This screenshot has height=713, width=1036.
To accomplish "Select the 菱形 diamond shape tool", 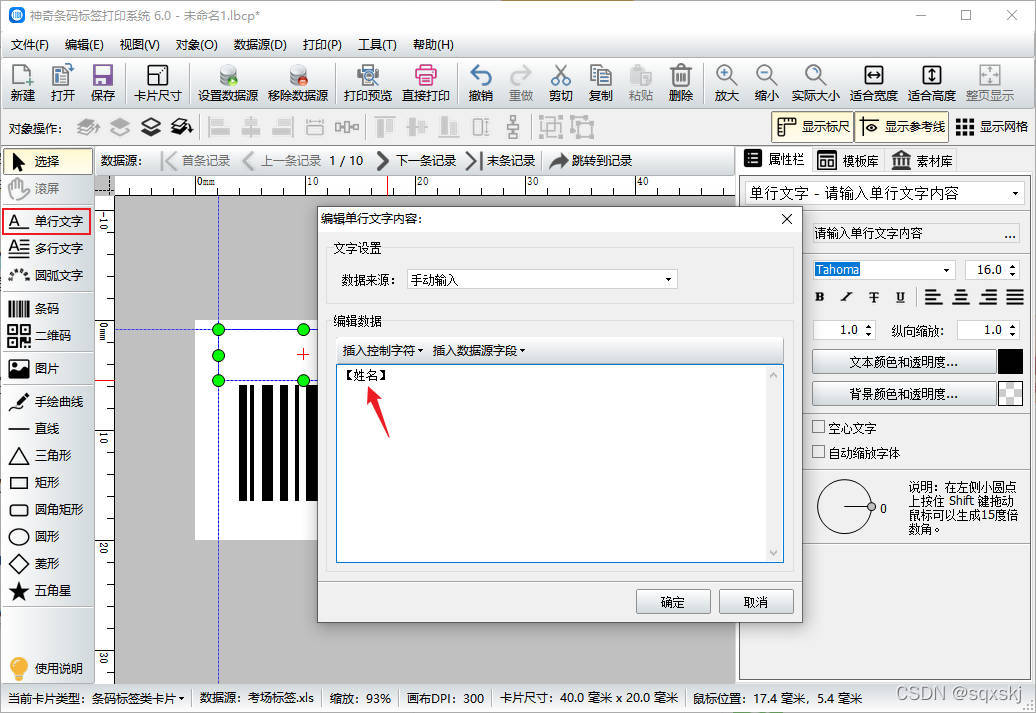I will pos(34,564).
